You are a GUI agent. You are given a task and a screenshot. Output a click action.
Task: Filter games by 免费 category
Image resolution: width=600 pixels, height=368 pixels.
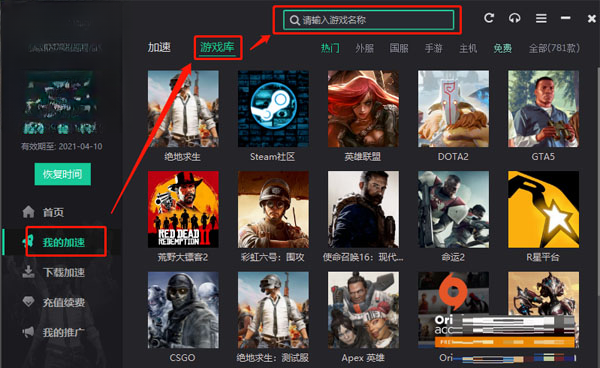click(x=502, y=48)
